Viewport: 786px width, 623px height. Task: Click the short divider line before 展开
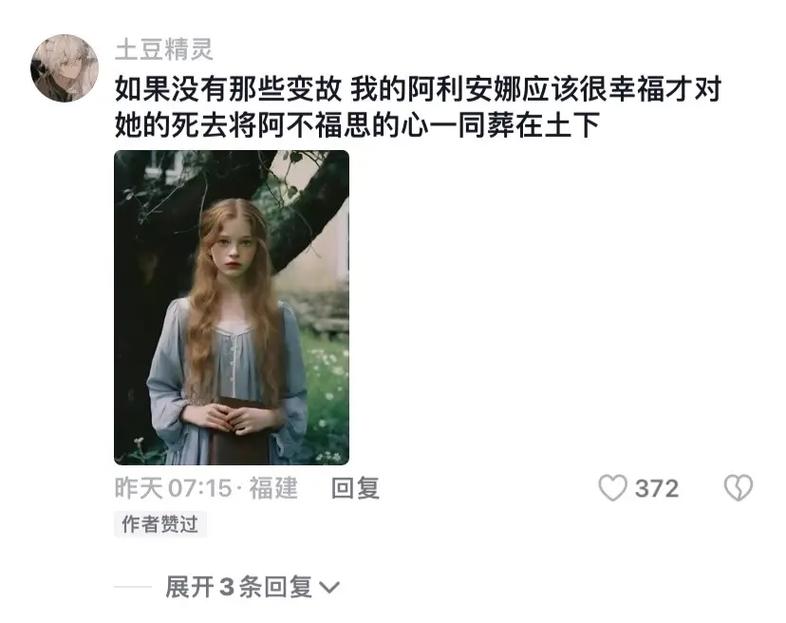pyautogui.click(x=133, y=586)
